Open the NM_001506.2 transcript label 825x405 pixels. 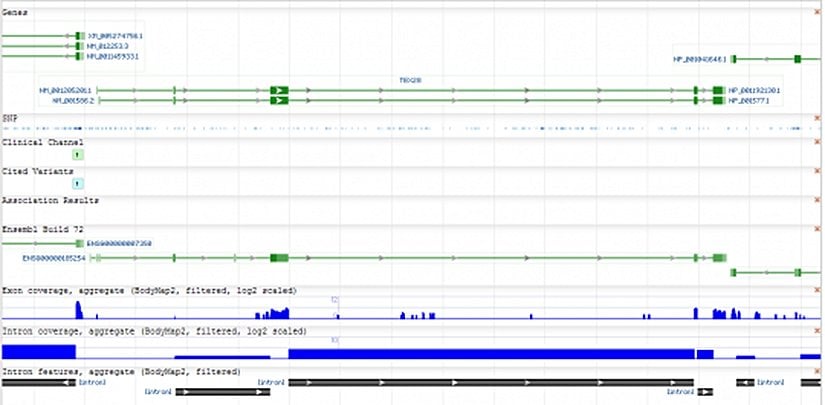66,101
